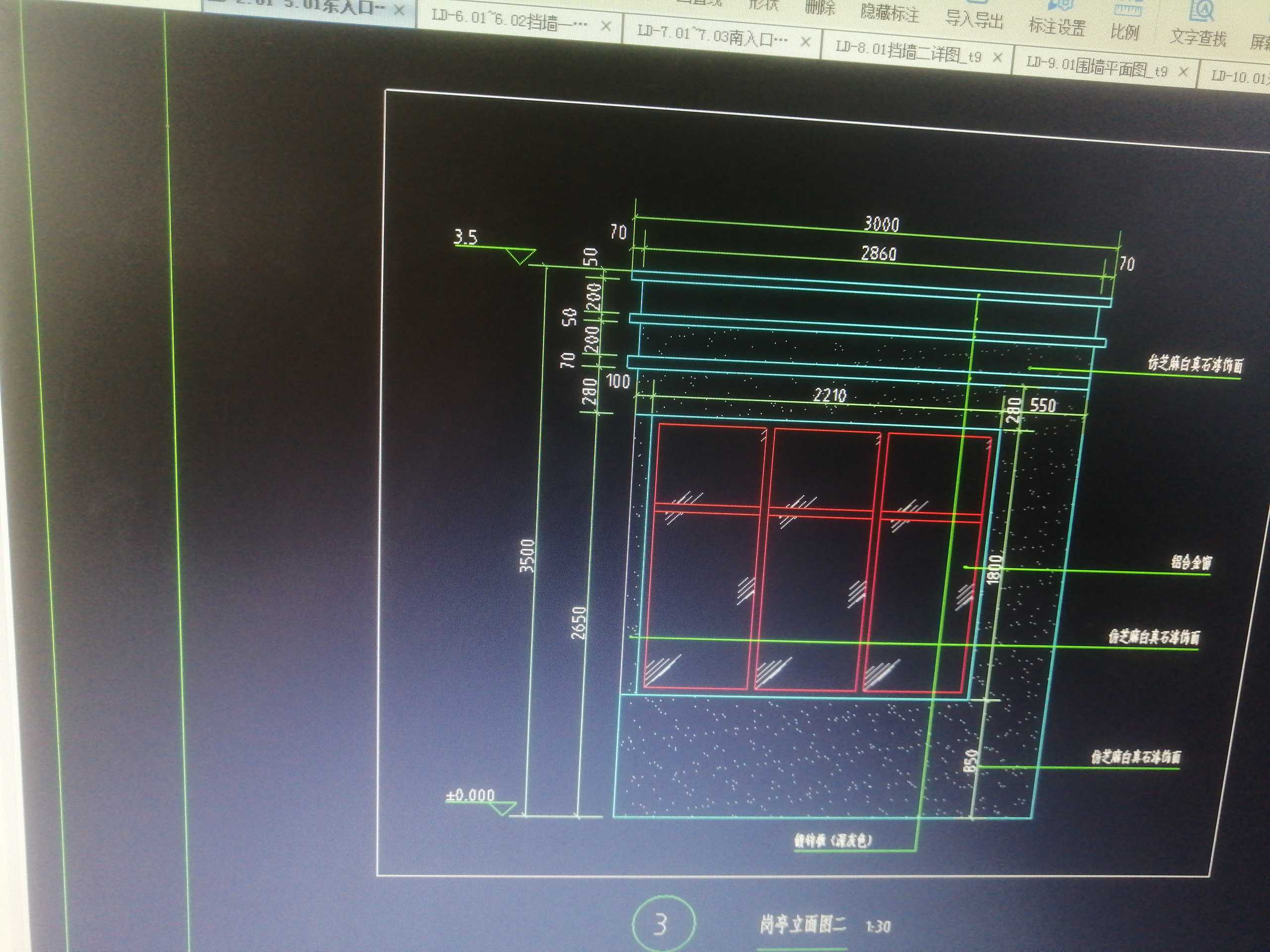Viewport: 1270px width, 952px height.
Task: Close the LD-6.01~6.02挡墙一 tab
Action: (x=606, y=26)
